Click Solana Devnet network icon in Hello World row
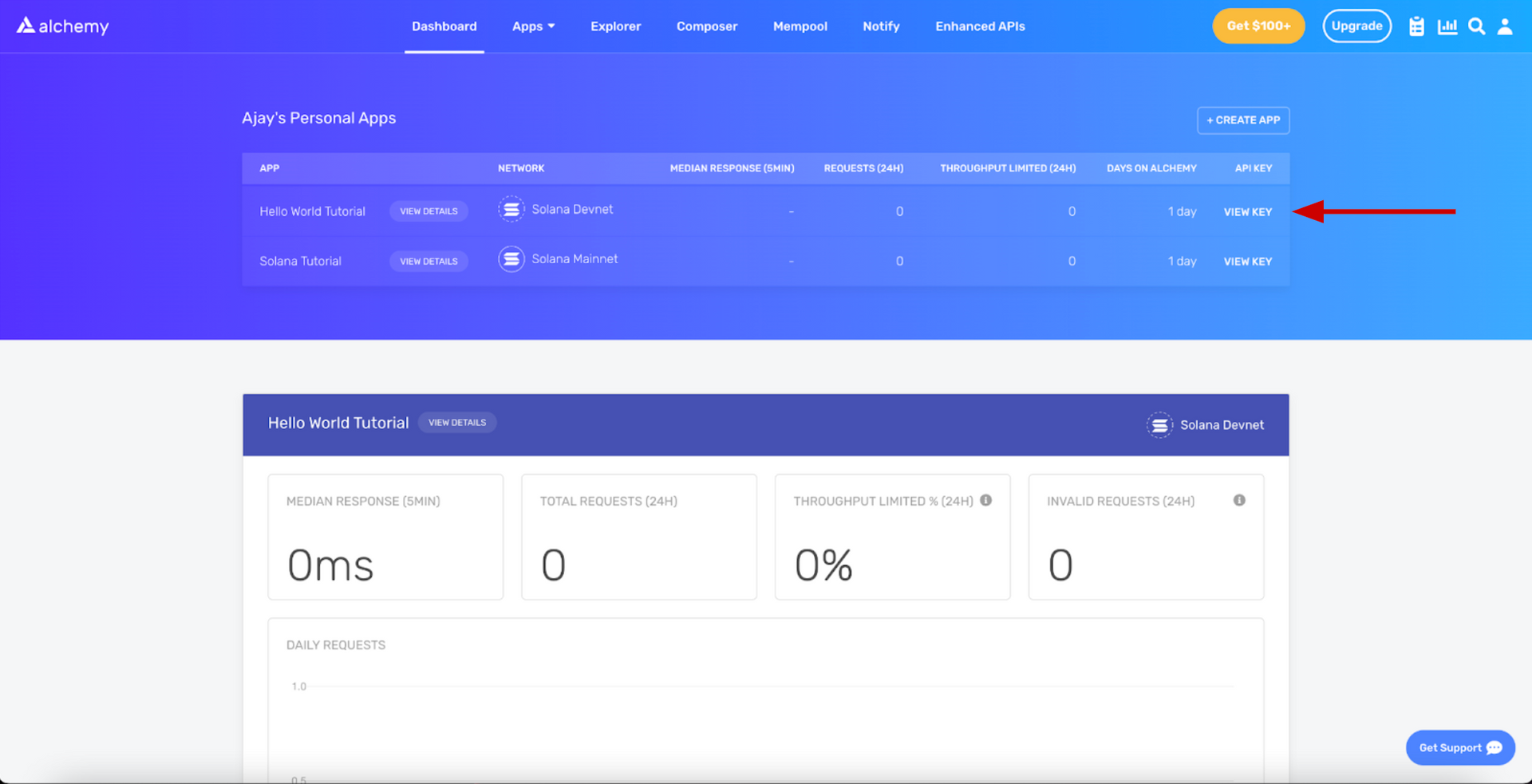1532x784 pixels. [511, 209]
